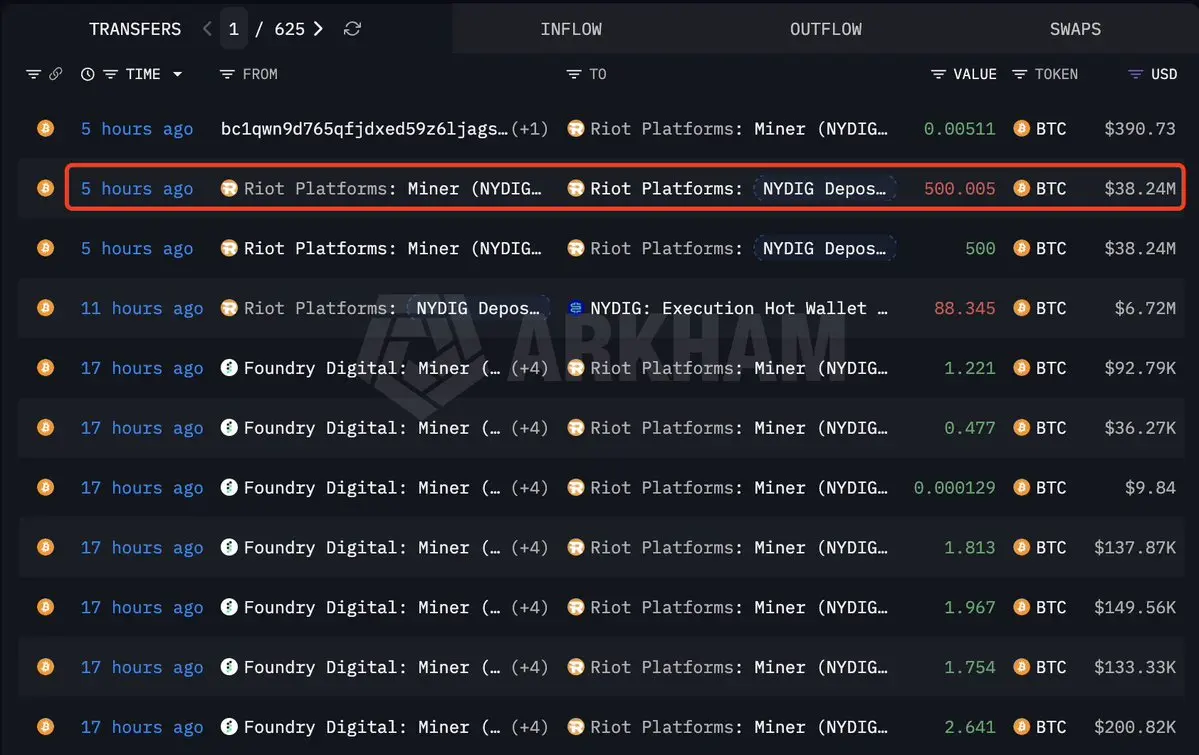Click BTC token icon on $92.79K row
This screenshot has height=755, width=1199.
point(1022,368)
